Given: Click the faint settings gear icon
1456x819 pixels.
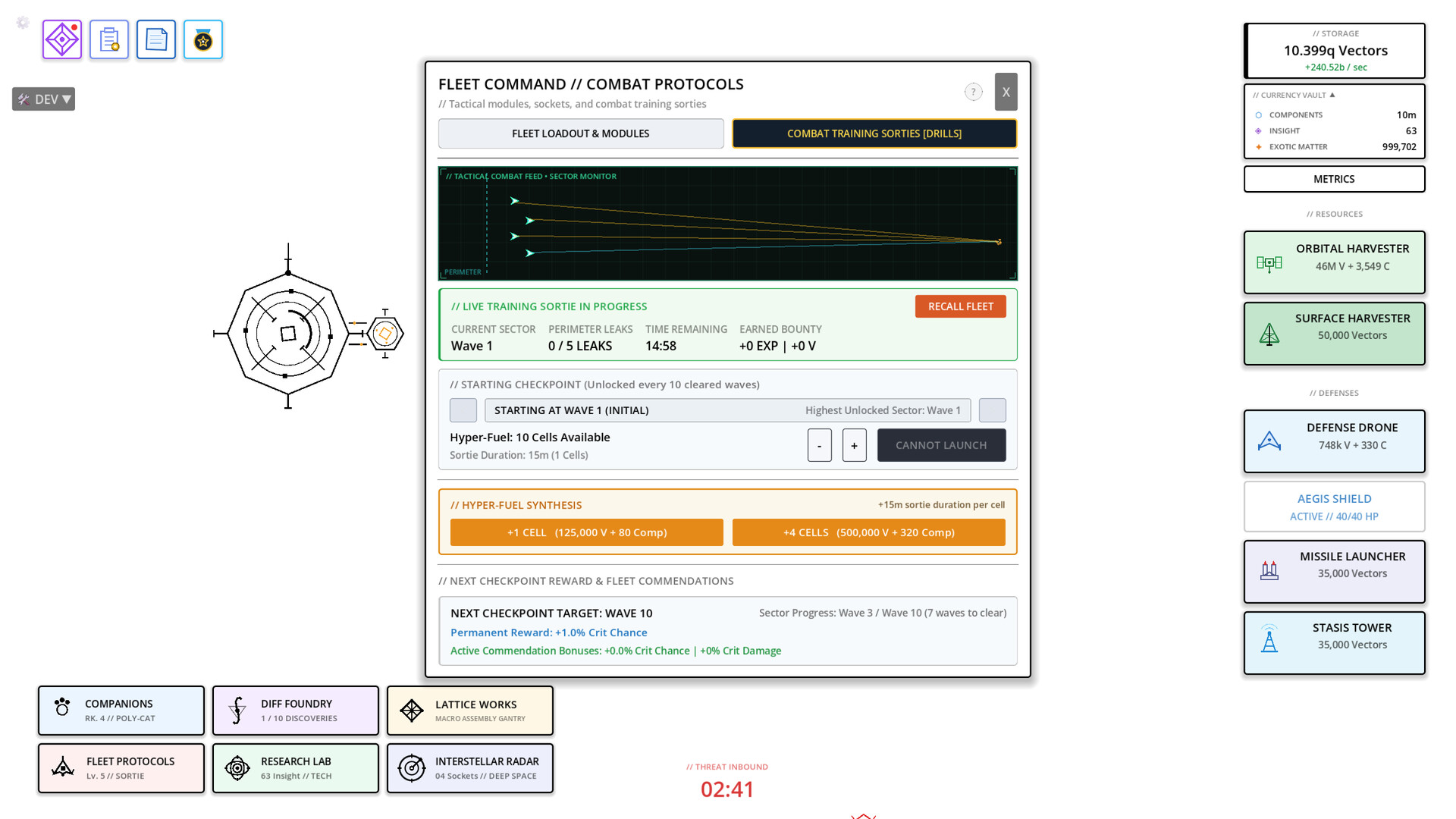Looking at the screenshot, I should 23,23.
